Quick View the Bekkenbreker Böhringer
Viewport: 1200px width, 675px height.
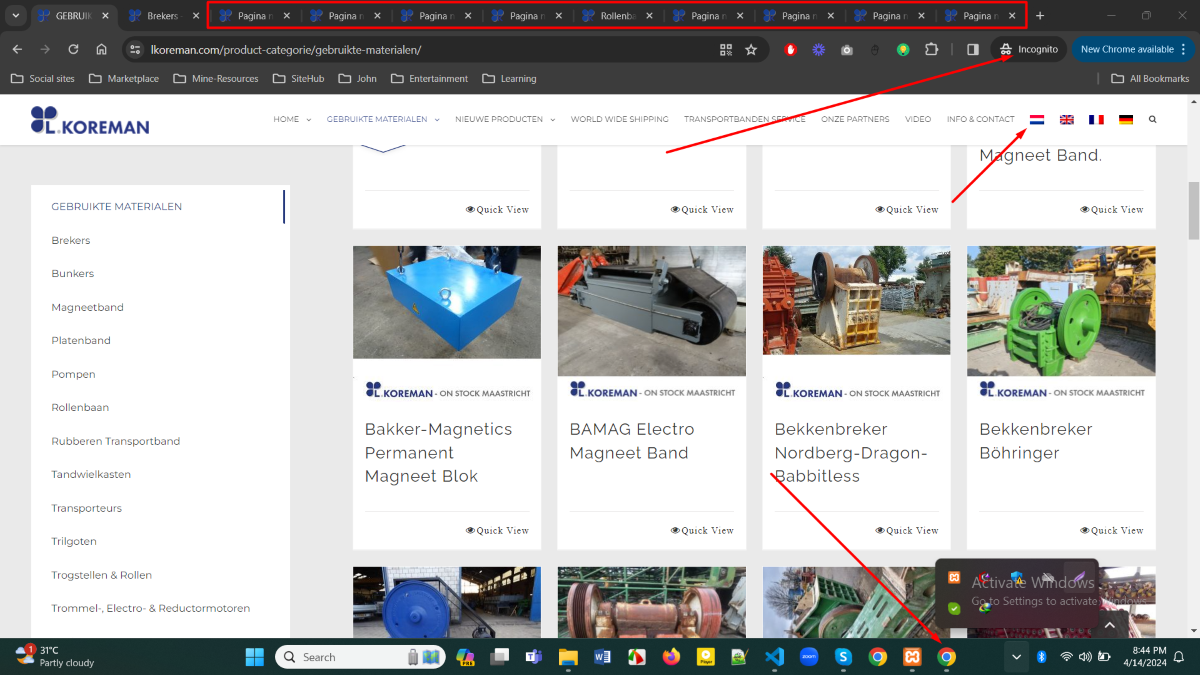point(1112,530)
